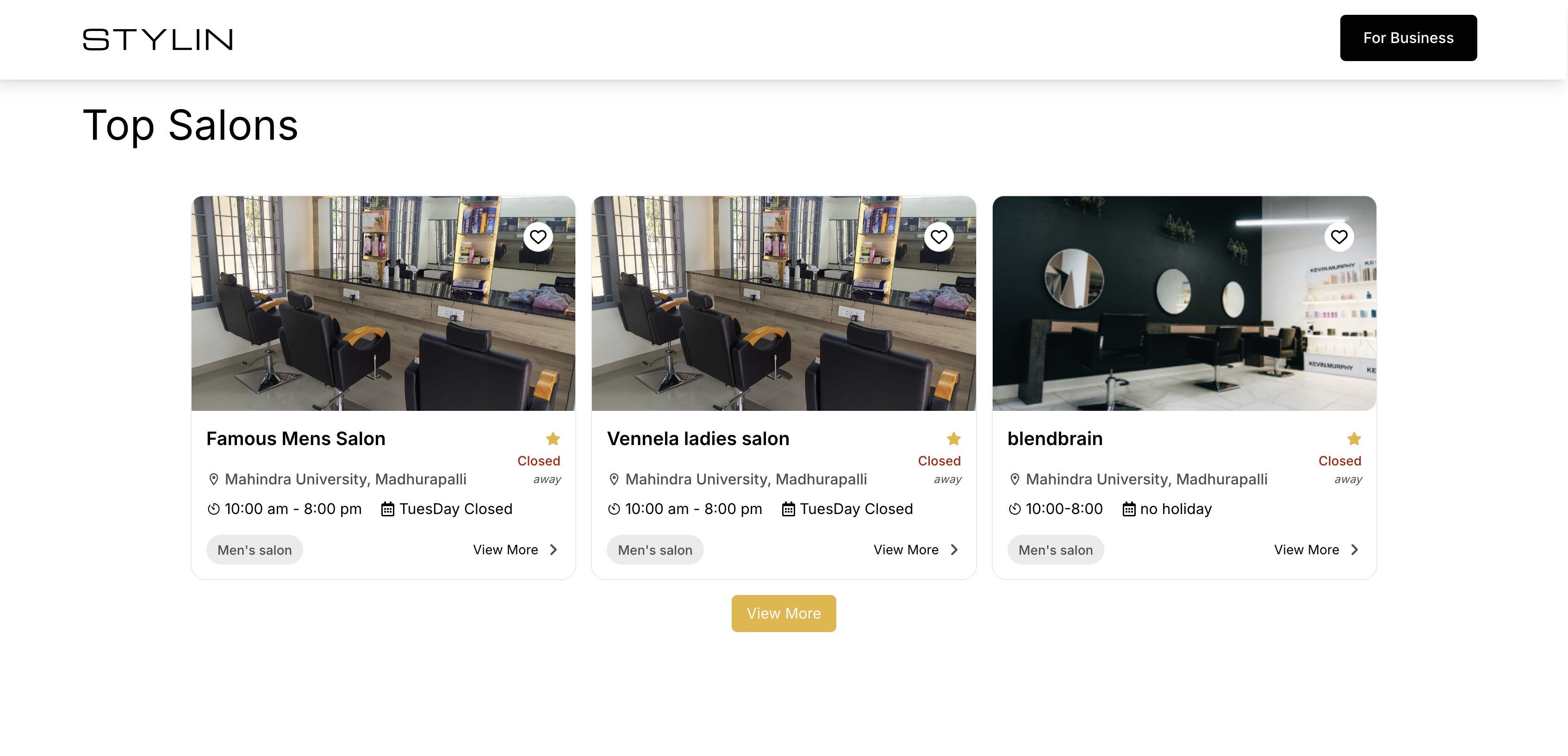Click calendar icon beside 'no holiday'
The width and height of the screenshot is (1568, 756).
coord(1128,509)
